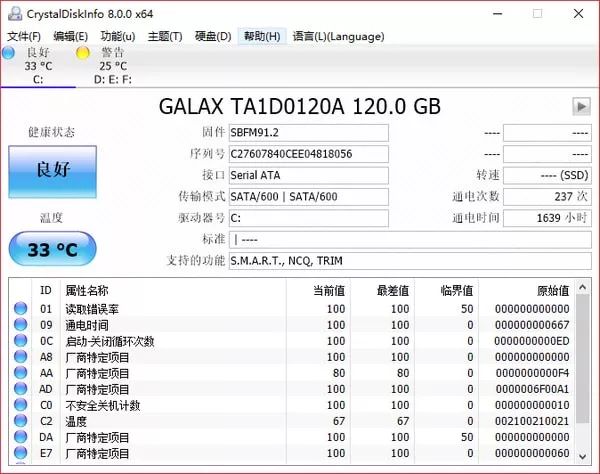Open the 编辑(E) menu
The width and height of the screenshot is (600, 474).
(70, 36)
